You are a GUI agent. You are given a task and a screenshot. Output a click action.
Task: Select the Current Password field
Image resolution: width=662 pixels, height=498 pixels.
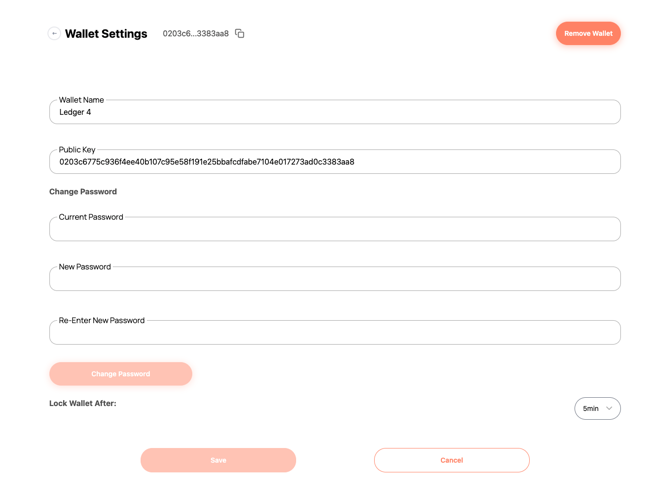334,229
